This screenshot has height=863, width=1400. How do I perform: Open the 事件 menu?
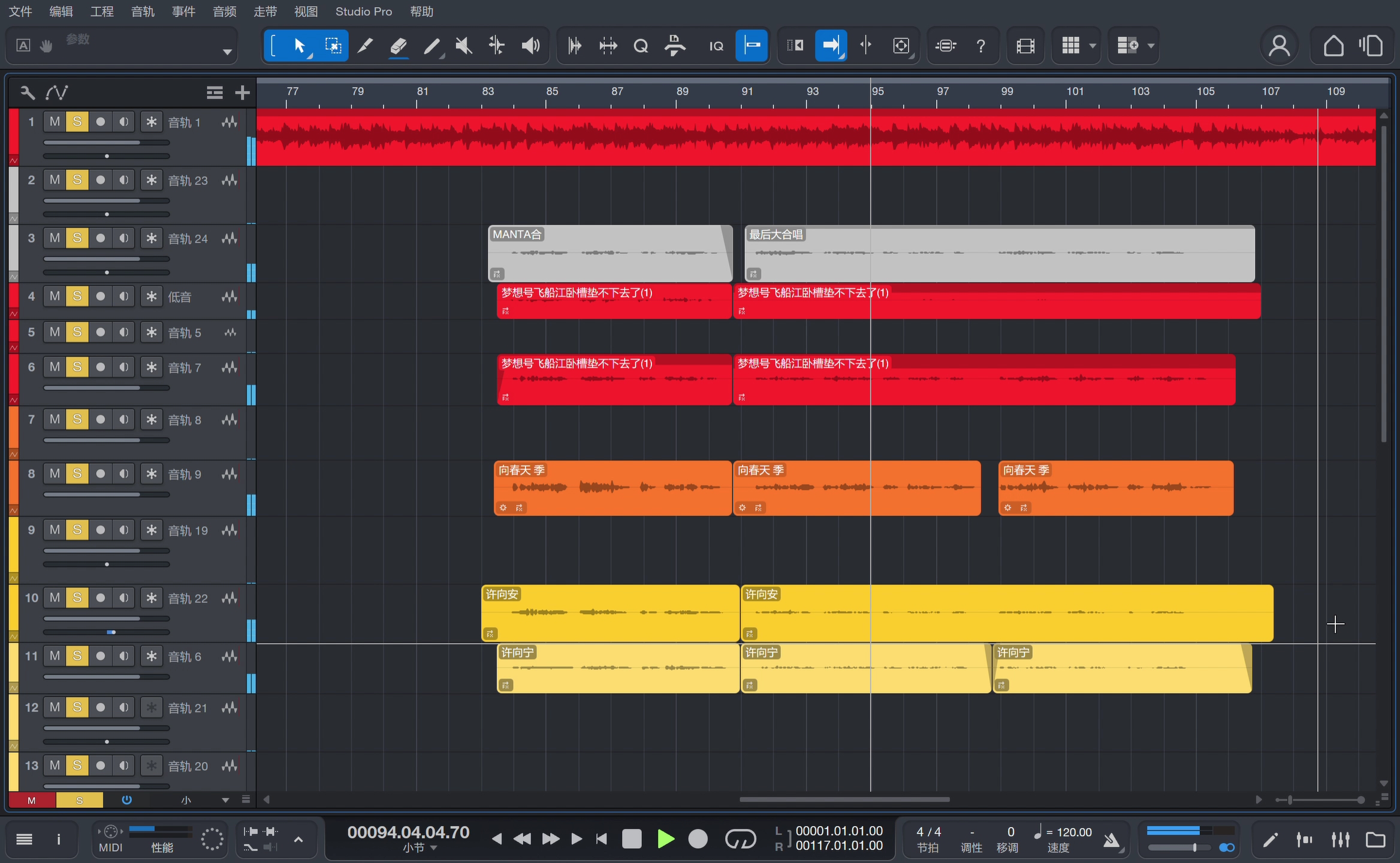183,11
